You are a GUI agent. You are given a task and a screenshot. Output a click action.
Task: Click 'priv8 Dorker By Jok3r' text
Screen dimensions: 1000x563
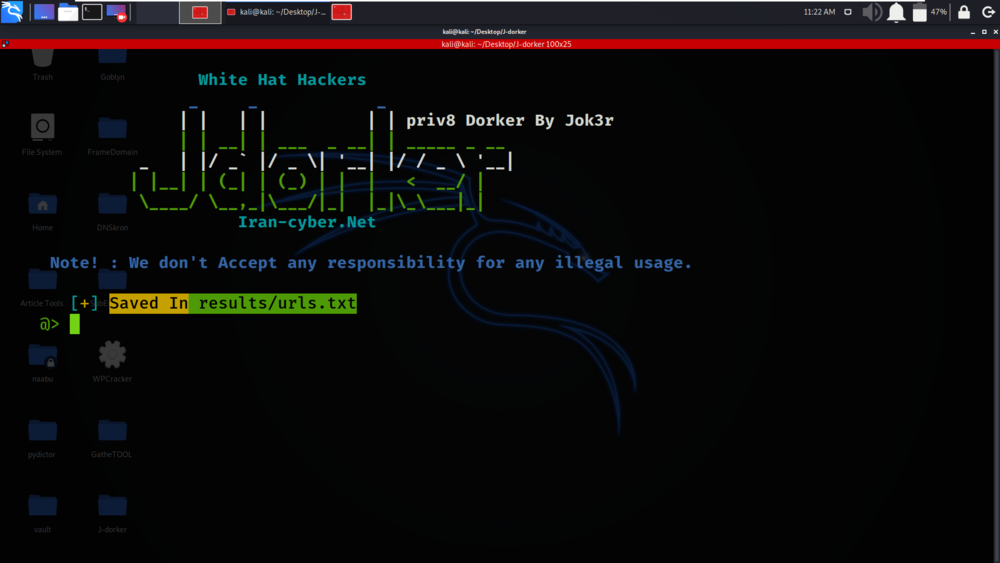[510, 121]
